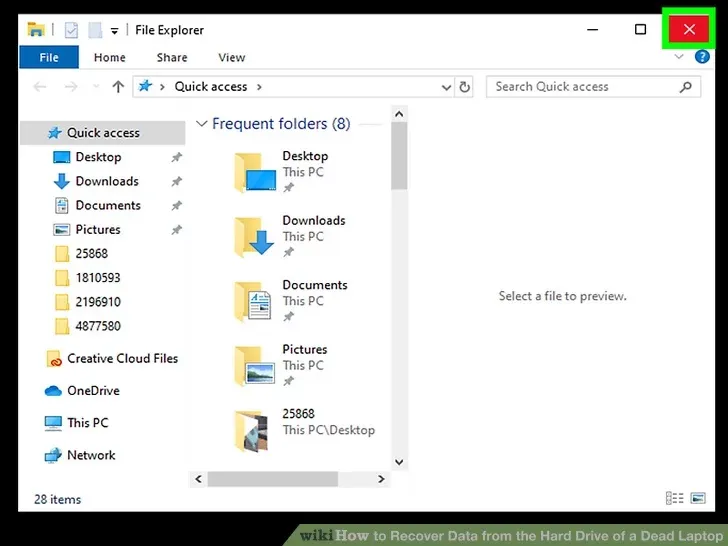728x546 pixels.
Task: Switch to details view in status bar
Action: (673, 498)
